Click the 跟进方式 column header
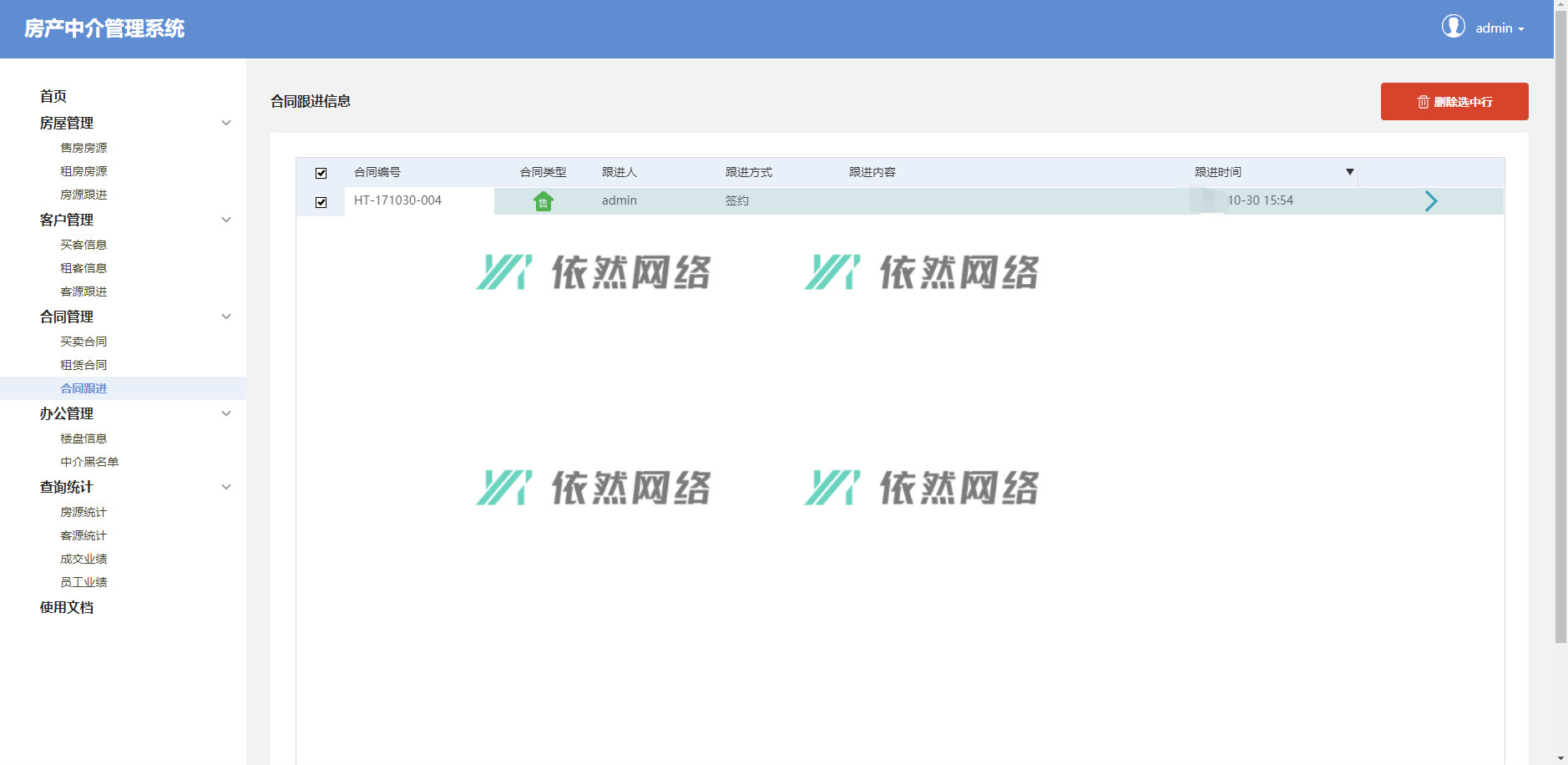The image size is (1568, 765). (749, 172)
